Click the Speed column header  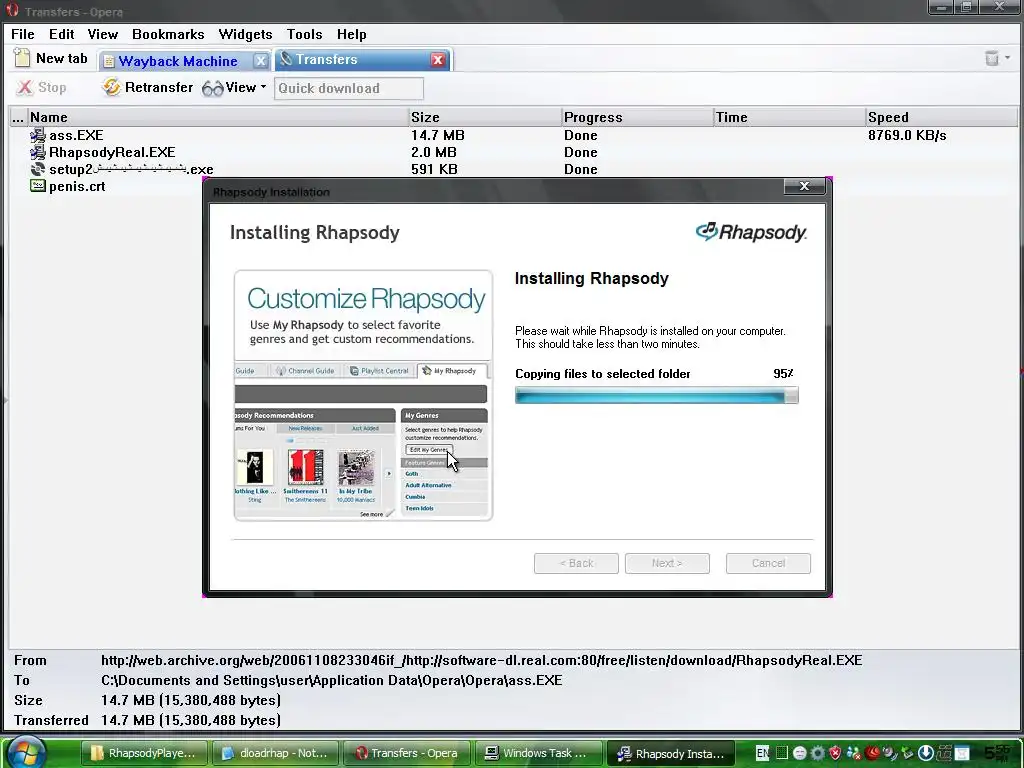point(941,117)
